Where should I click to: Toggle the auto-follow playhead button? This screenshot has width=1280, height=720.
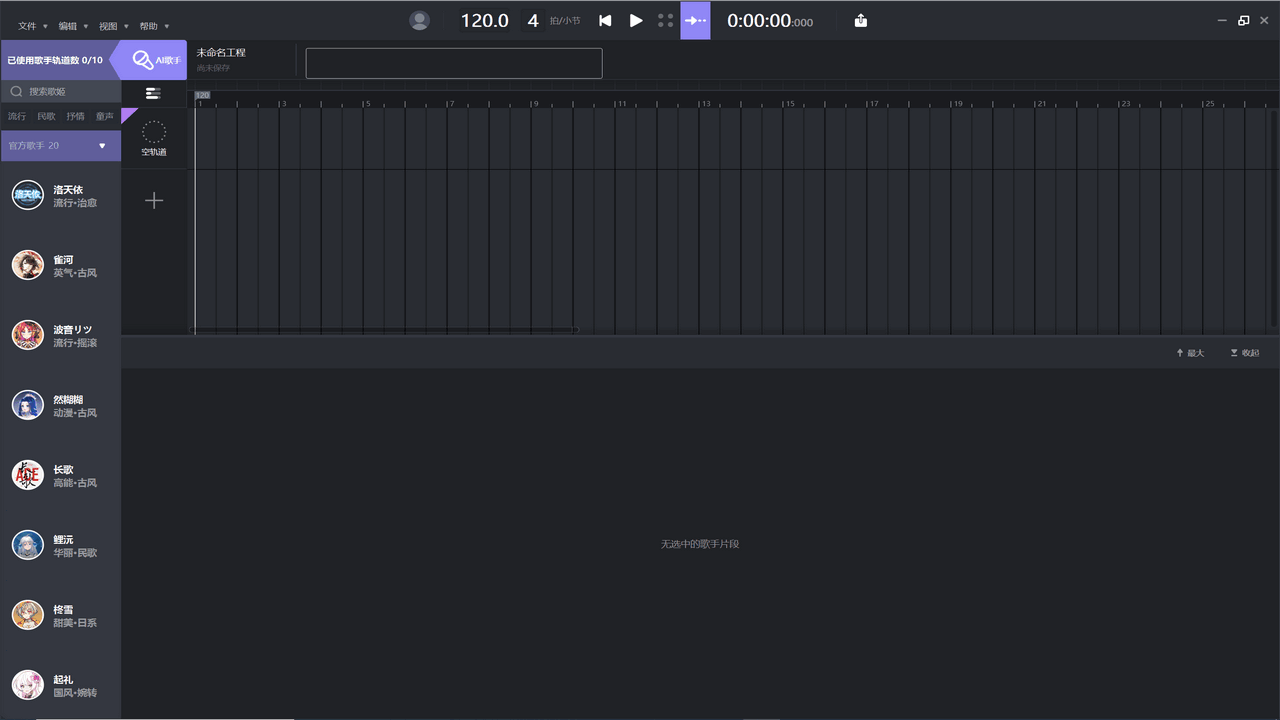point(695,20)
